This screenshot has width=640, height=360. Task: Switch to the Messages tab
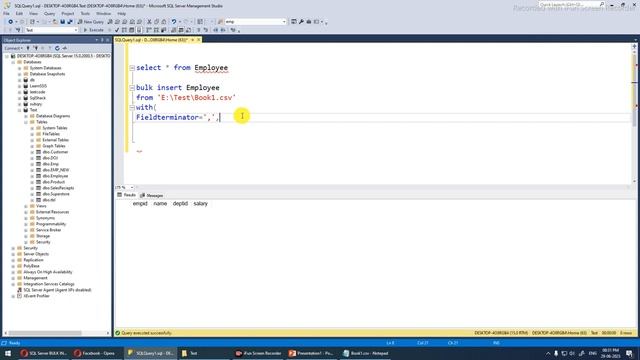152,196
